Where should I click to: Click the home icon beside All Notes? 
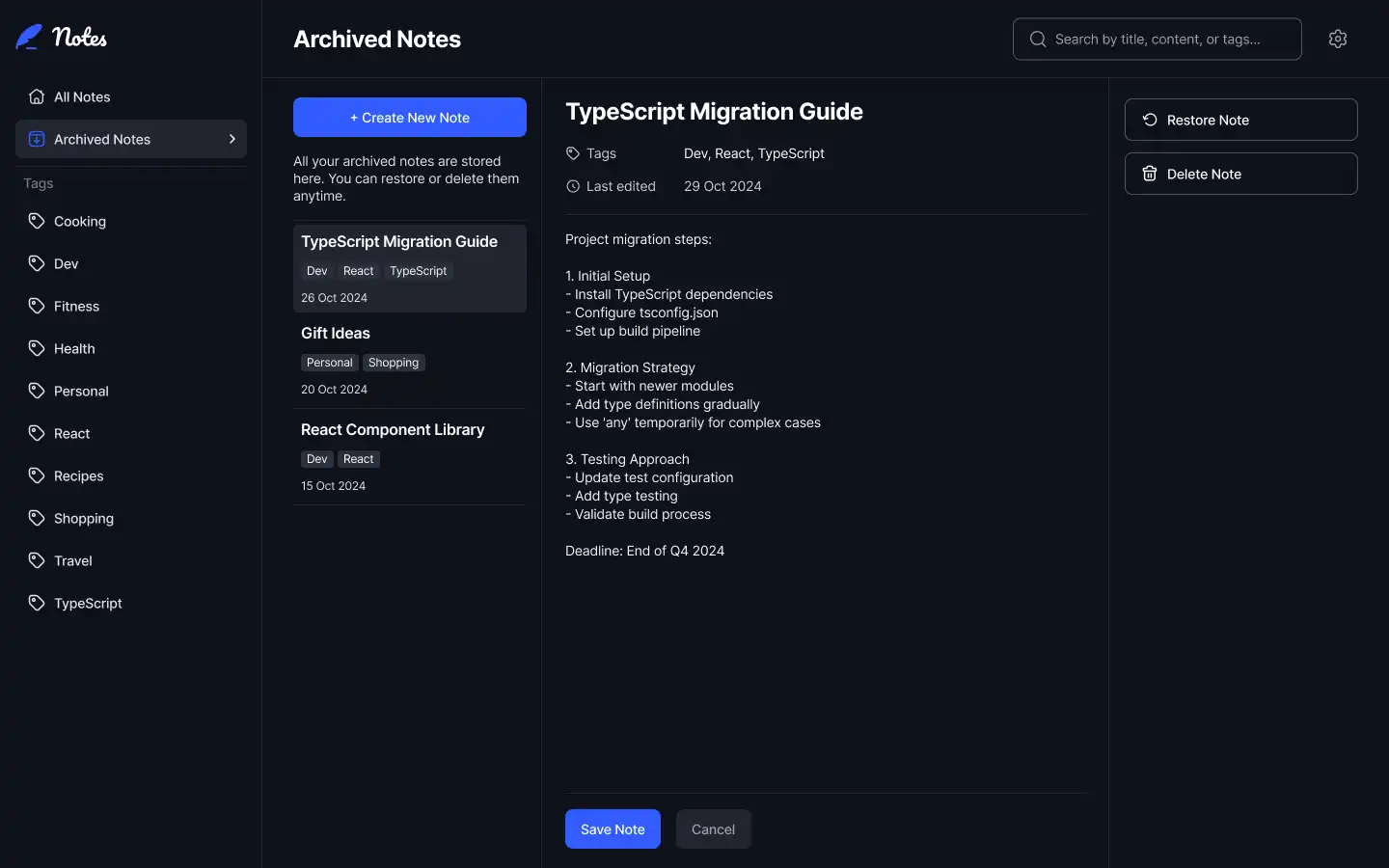coord(37,96)
